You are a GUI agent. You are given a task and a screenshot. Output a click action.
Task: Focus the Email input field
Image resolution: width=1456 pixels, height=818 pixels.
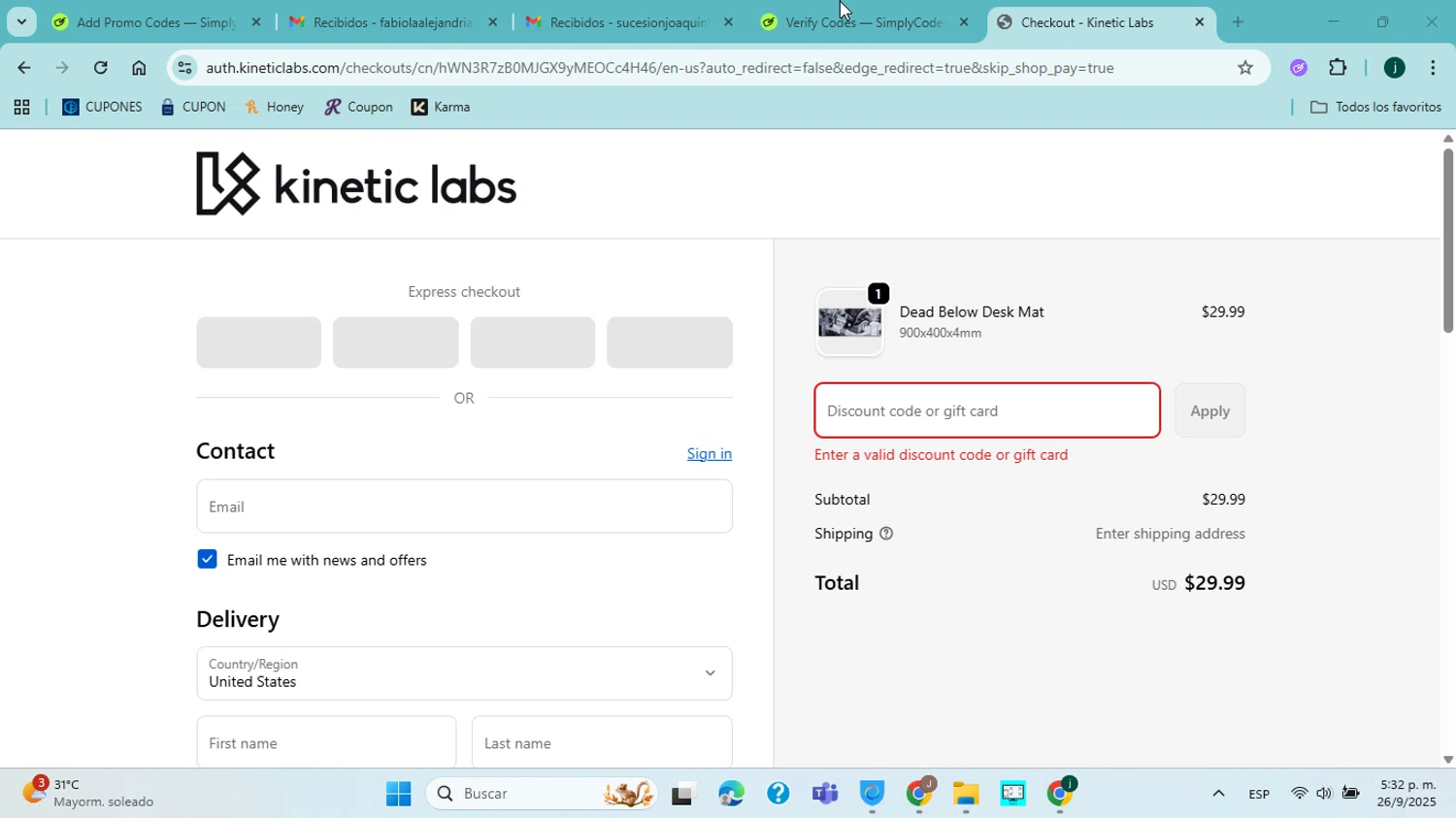(x=464, y=507)
